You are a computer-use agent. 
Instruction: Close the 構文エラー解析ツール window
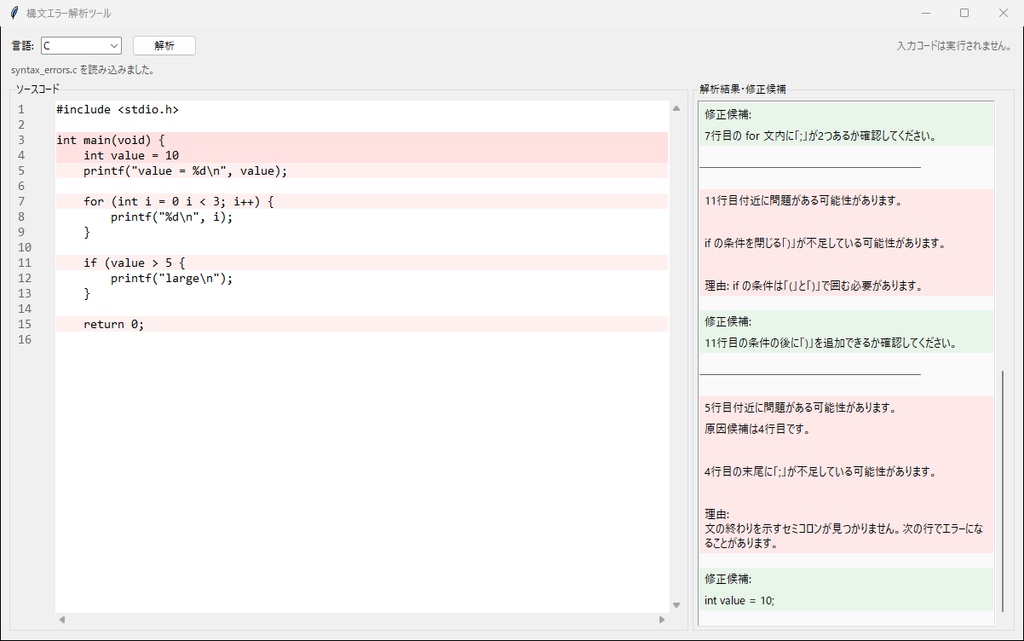click(1004, 13)
